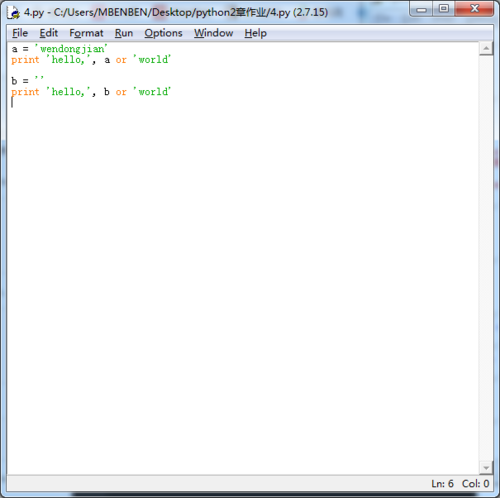The image size is (500, 498).
Task: Click the vertical scrollbar track
Action: (486, 258)
